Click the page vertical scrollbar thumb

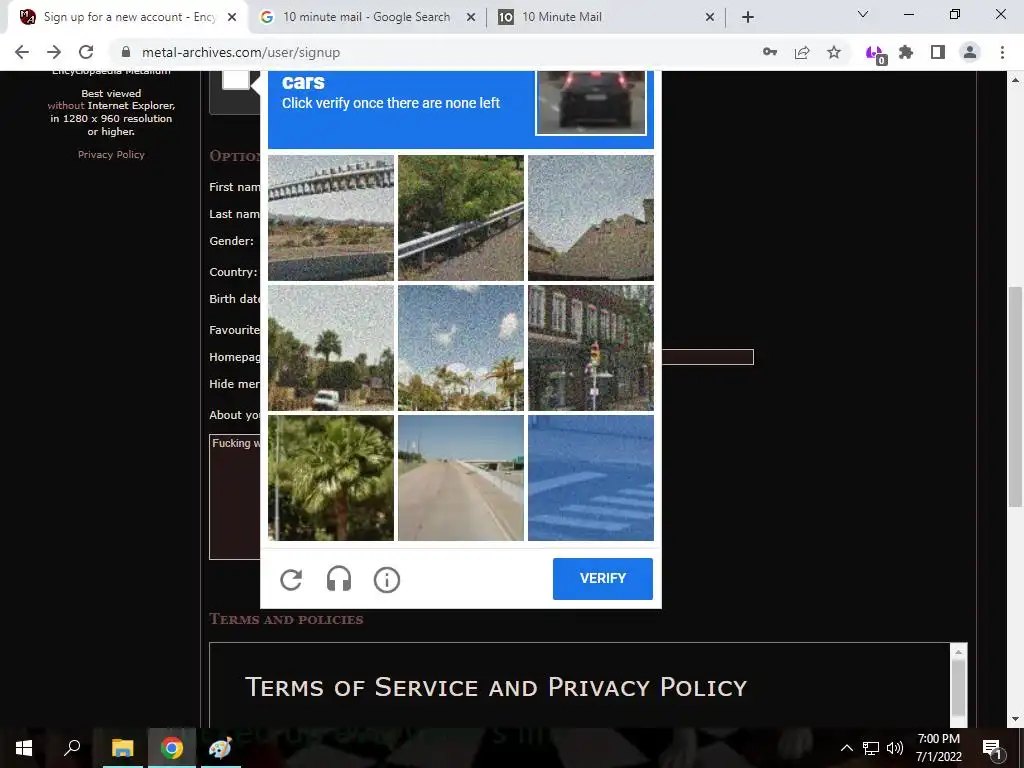coord(1015,396)
